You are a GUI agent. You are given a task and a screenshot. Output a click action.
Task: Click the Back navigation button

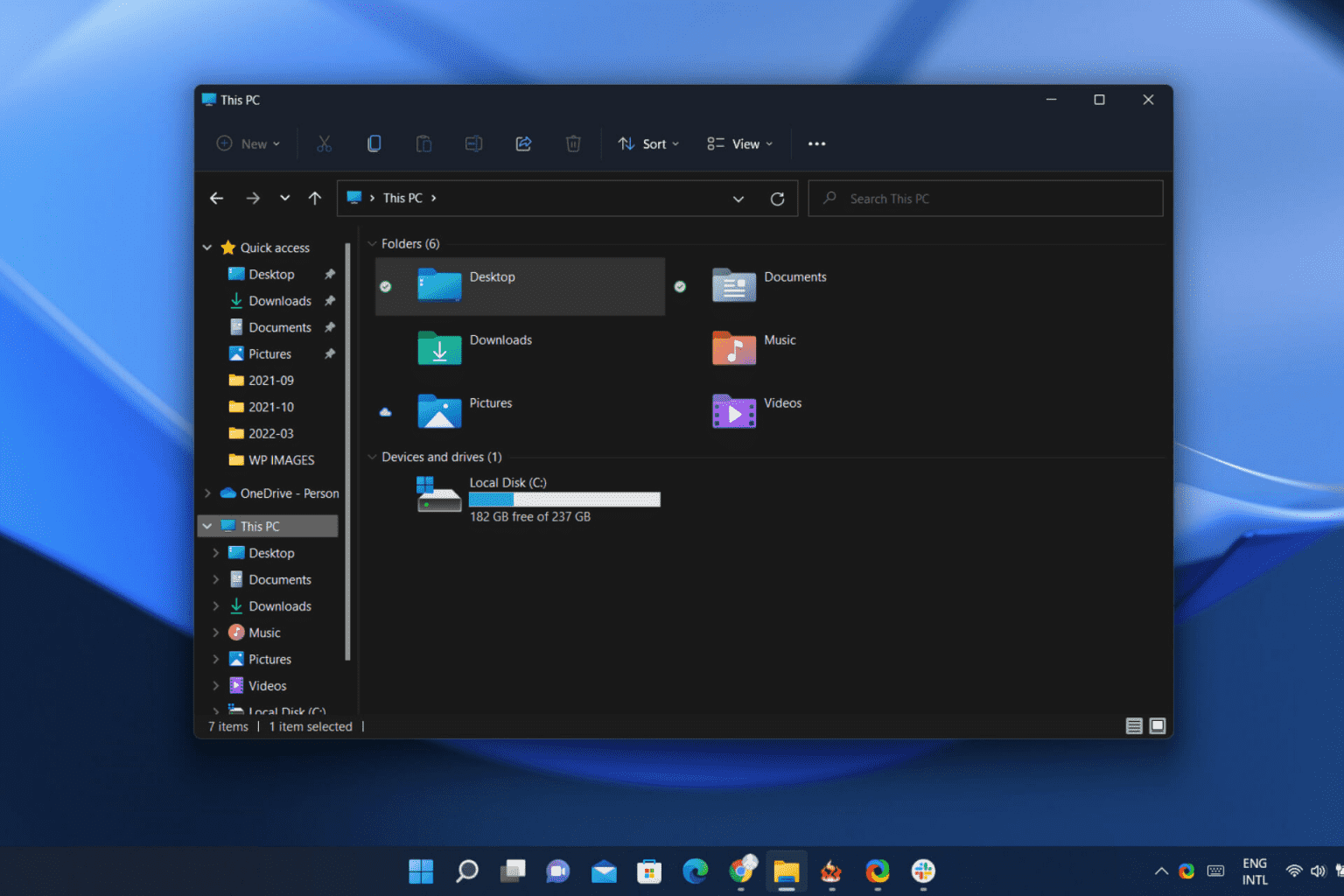[x=216, y=198]
